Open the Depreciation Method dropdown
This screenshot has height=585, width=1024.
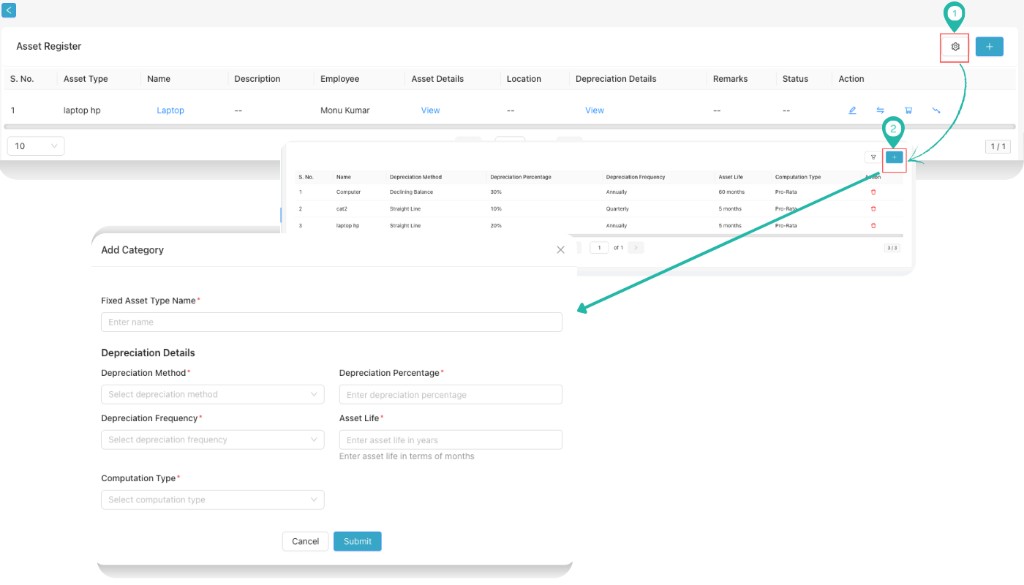point(212,394)
